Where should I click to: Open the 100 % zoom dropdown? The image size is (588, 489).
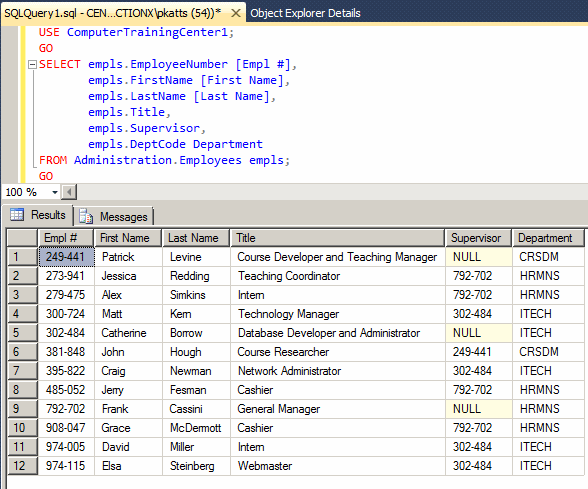click(x=55, y=192)
